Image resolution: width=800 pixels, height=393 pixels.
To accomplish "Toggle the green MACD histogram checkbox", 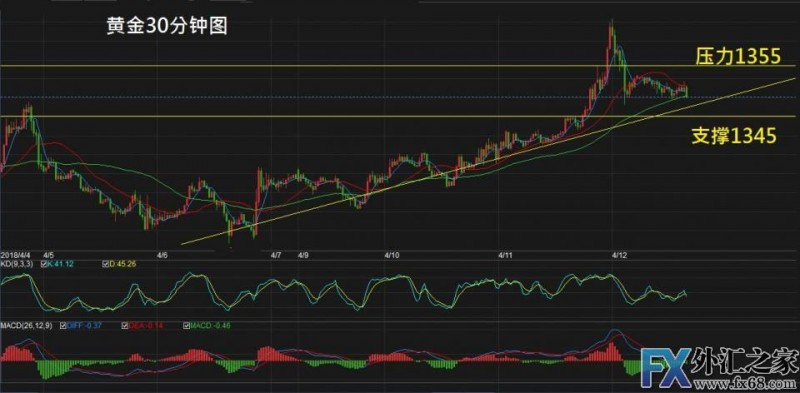I will pyautogui.click(x=187, y=325).
